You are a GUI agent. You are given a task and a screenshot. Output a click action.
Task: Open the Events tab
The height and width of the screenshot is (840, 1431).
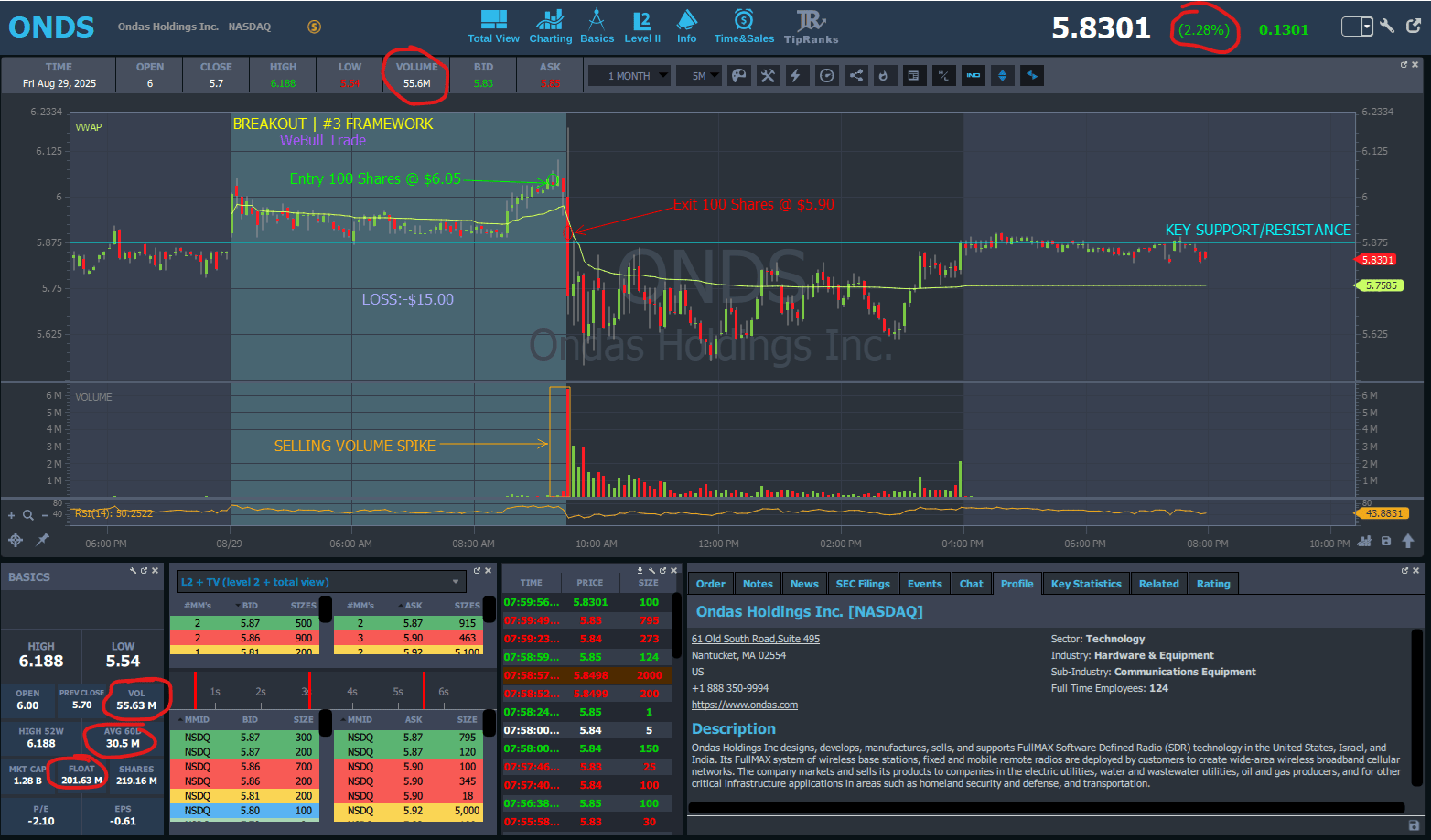tap(924, 584)
